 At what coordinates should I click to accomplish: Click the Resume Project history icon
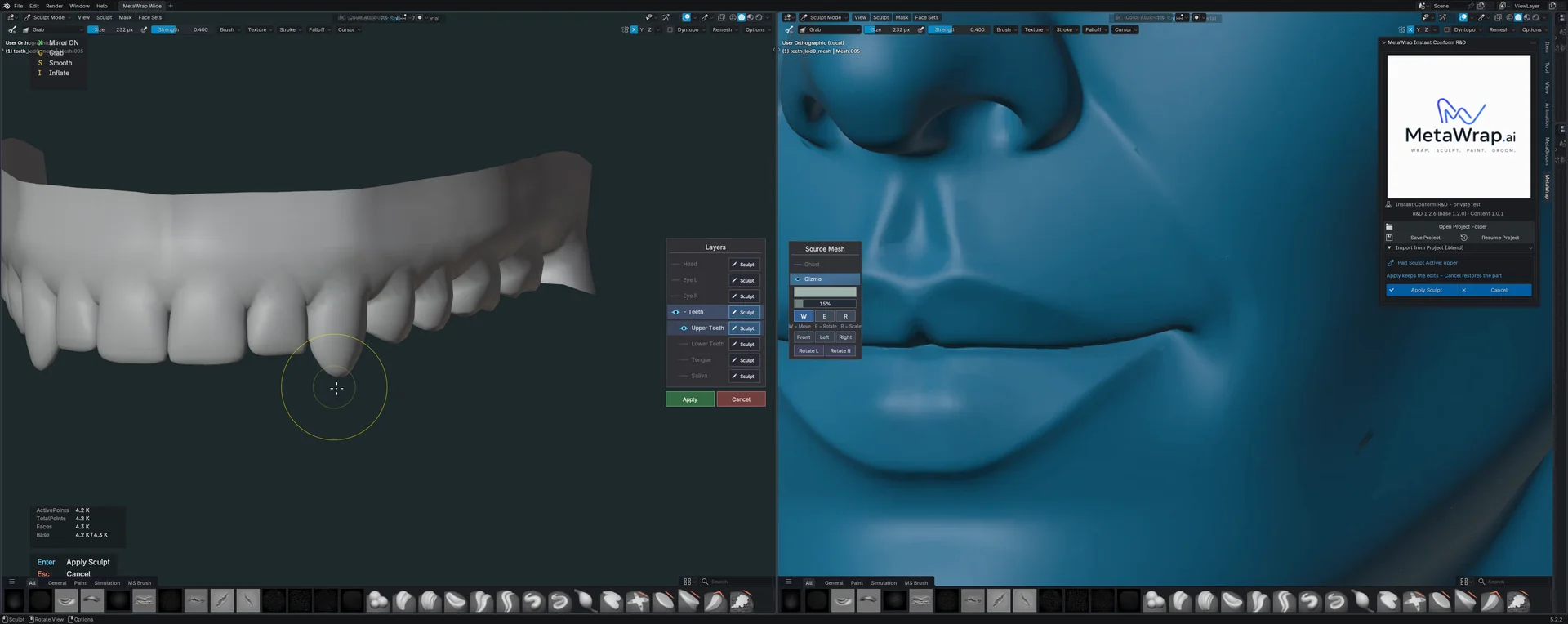click(1464, 238)
